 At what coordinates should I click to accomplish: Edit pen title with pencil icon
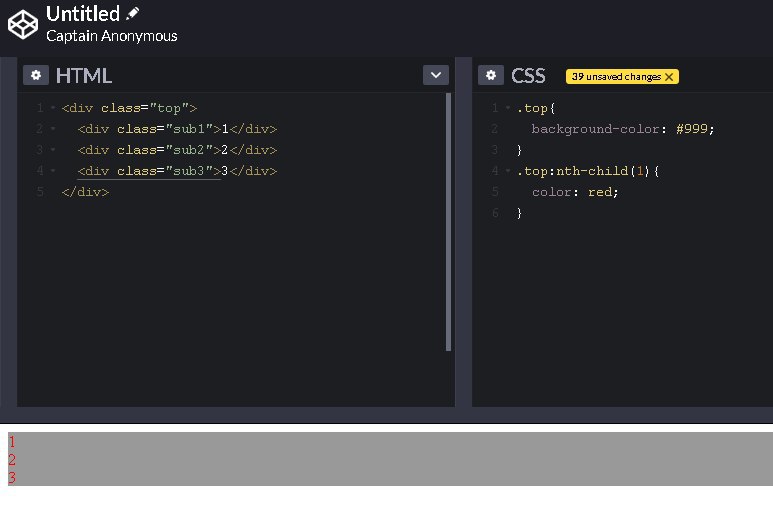[x=132, y=14]
